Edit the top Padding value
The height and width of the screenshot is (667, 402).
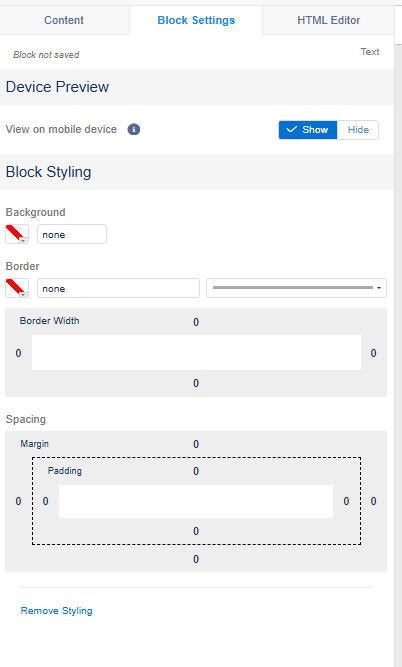tap(196, 471)
